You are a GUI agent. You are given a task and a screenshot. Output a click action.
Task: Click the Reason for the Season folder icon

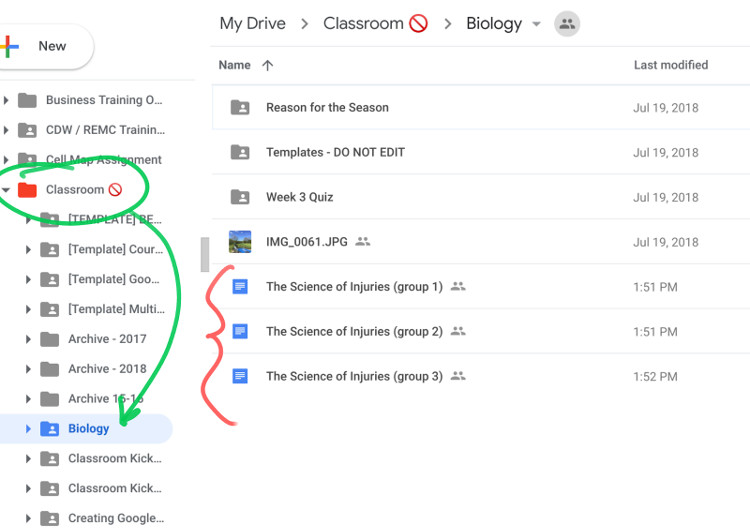click(240, 107)
